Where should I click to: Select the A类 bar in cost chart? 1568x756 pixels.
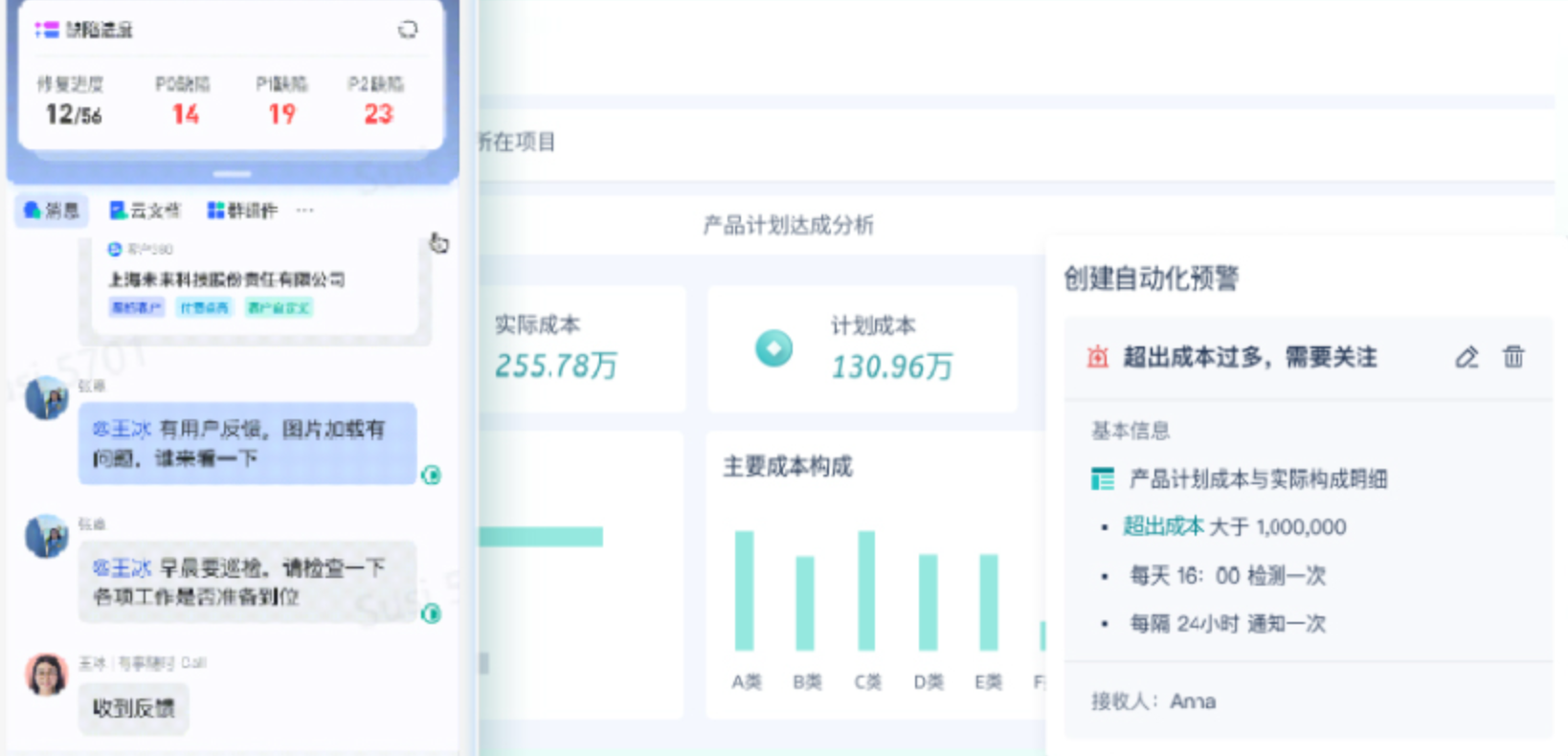coord(744,590)
